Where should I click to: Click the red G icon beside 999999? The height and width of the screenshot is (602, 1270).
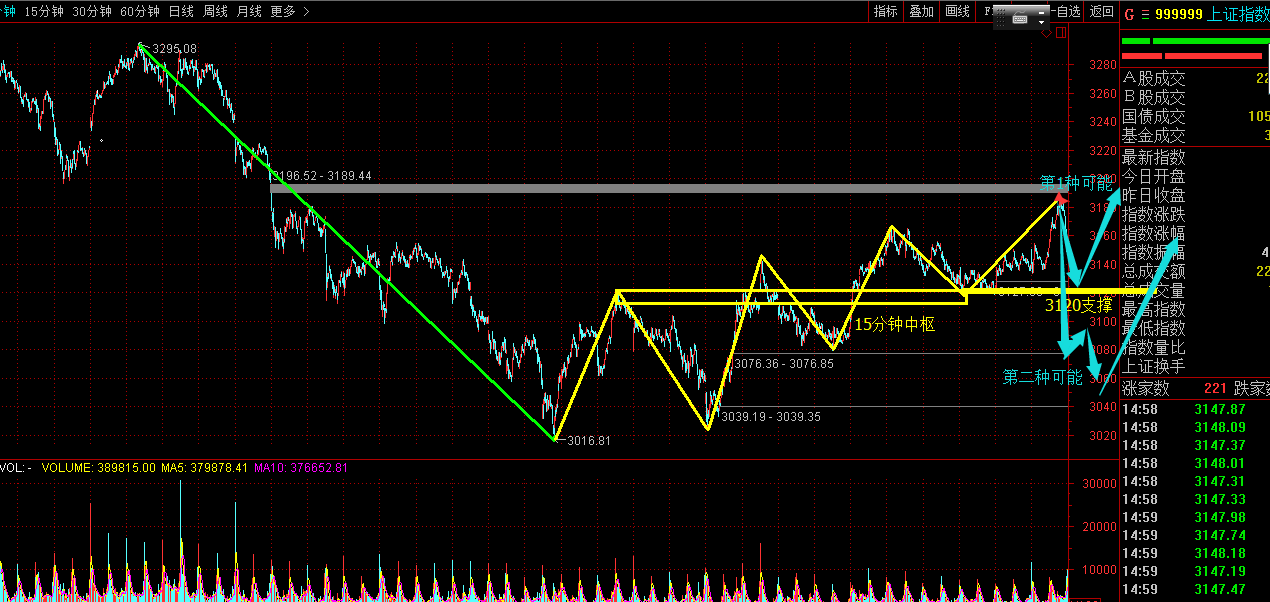point(1130,14)
